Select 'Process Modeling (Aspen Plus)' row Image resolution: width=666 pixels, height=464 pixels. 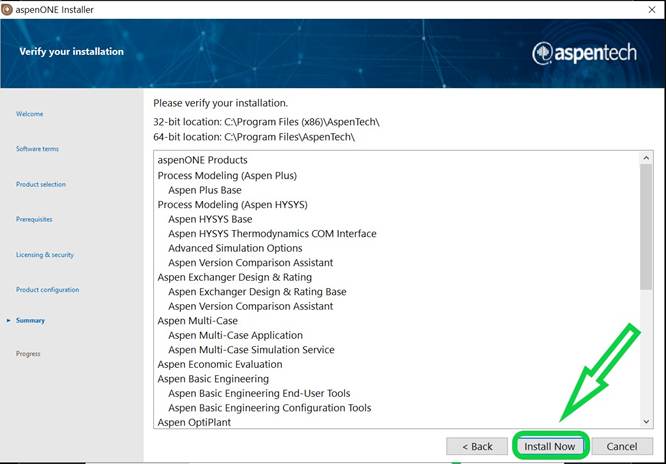click(227, 175)
